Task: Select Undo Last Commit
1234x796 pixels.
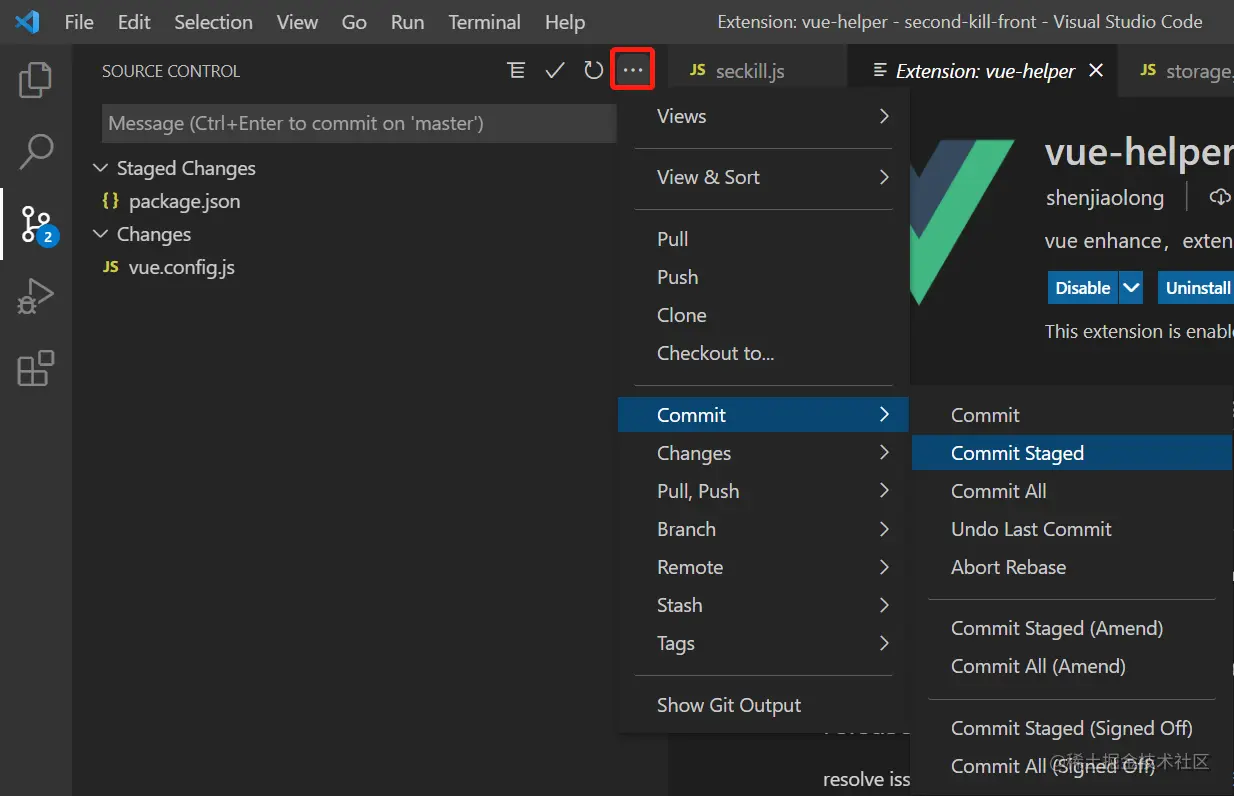Action: [x=1072, y=529]
